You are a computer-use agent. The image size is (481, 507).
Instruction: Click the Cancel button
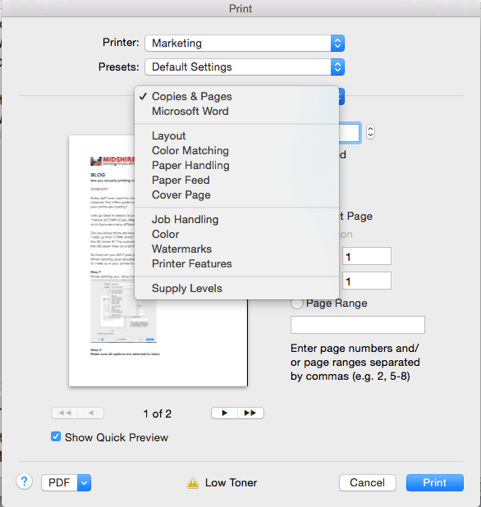click(367, 483)
